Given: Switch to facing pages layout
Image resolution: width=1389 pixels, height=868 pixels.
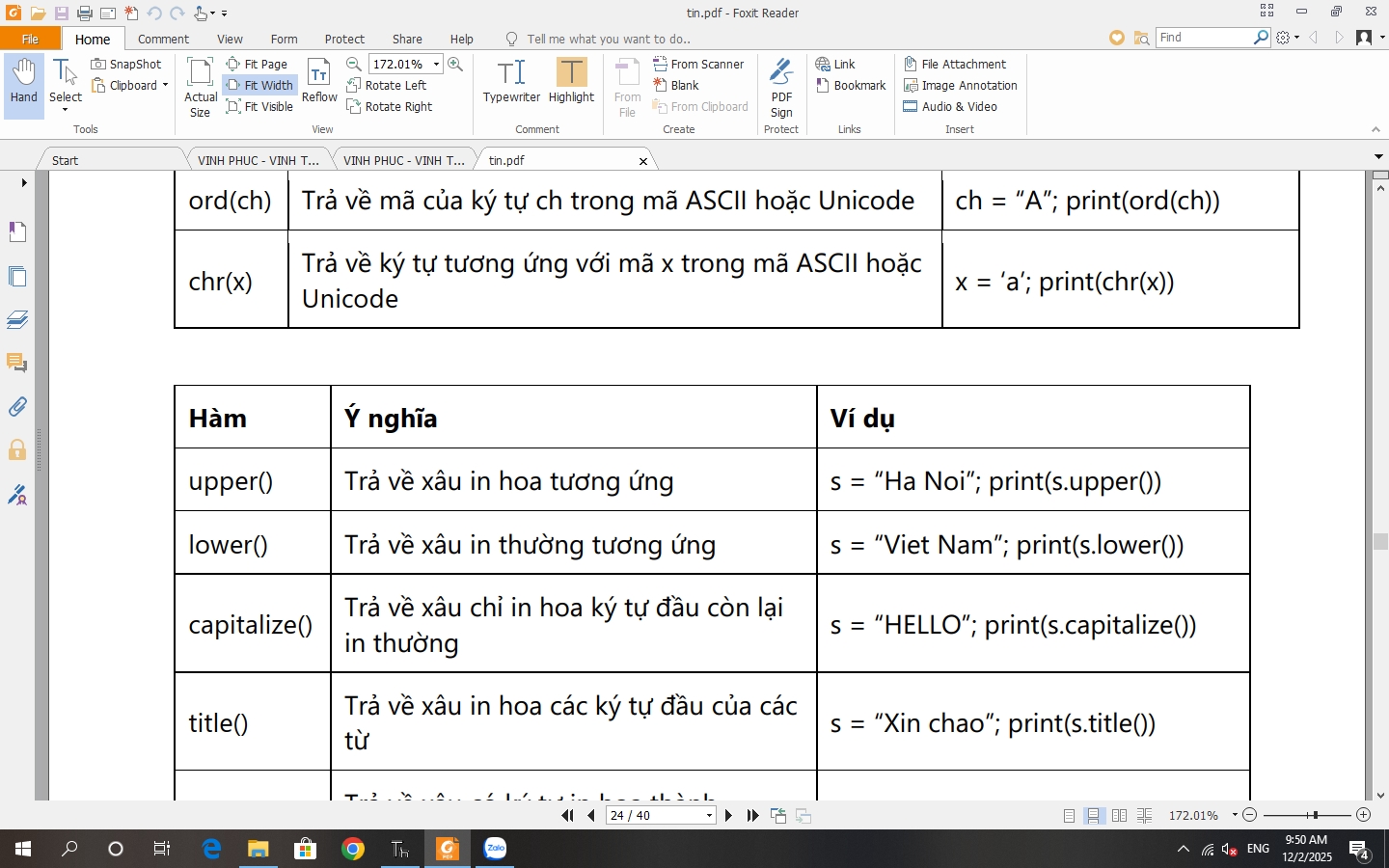Looking at the screenshot, I should coord(1119,816).
